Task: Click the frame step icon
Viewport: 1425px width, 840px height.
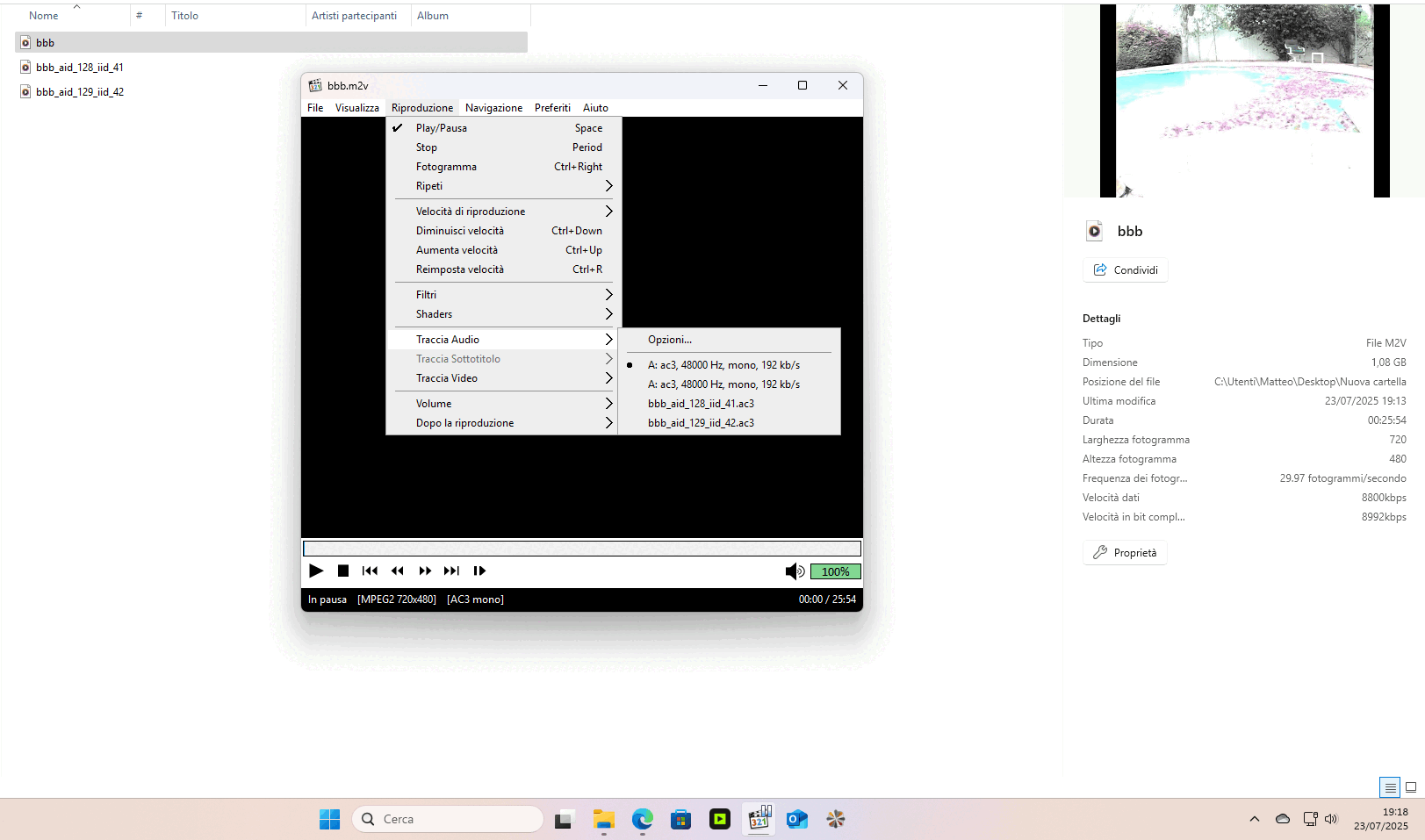Action: tap(479, 571)
